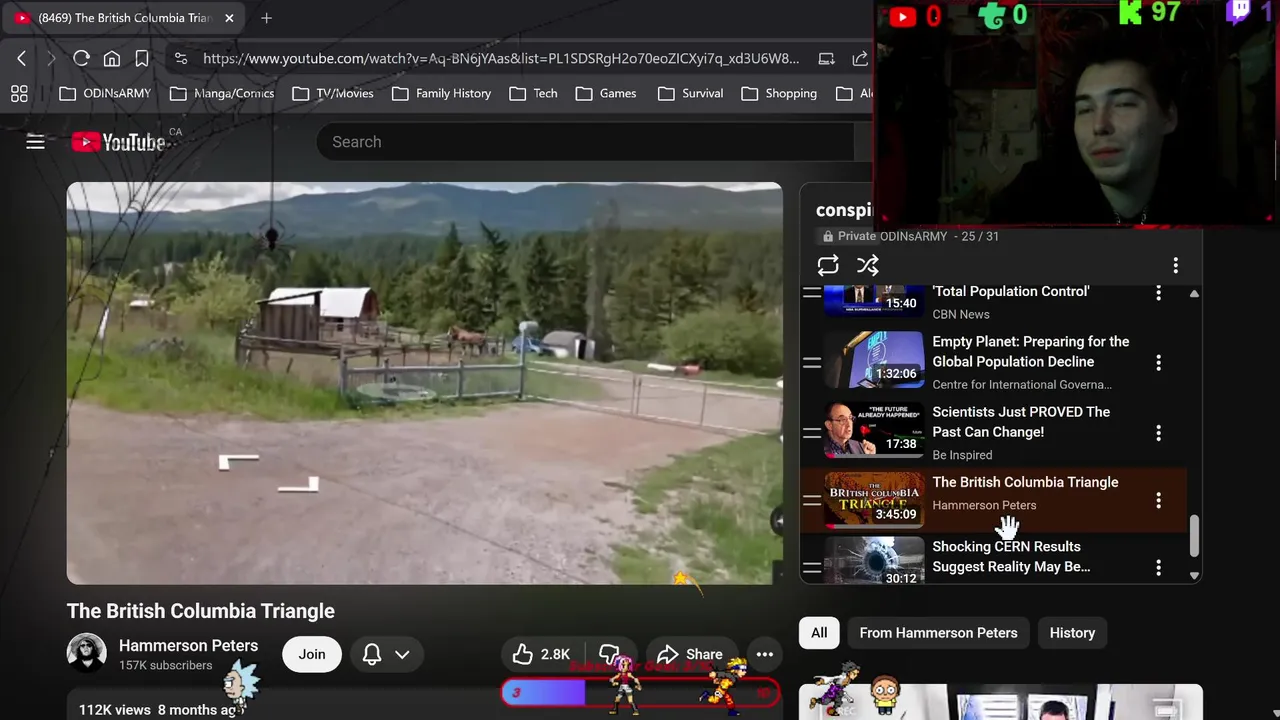Reload the page with refresh icon
This screenshot has width=1280, height=720.
pyautogui.click(x=82, y=59)
